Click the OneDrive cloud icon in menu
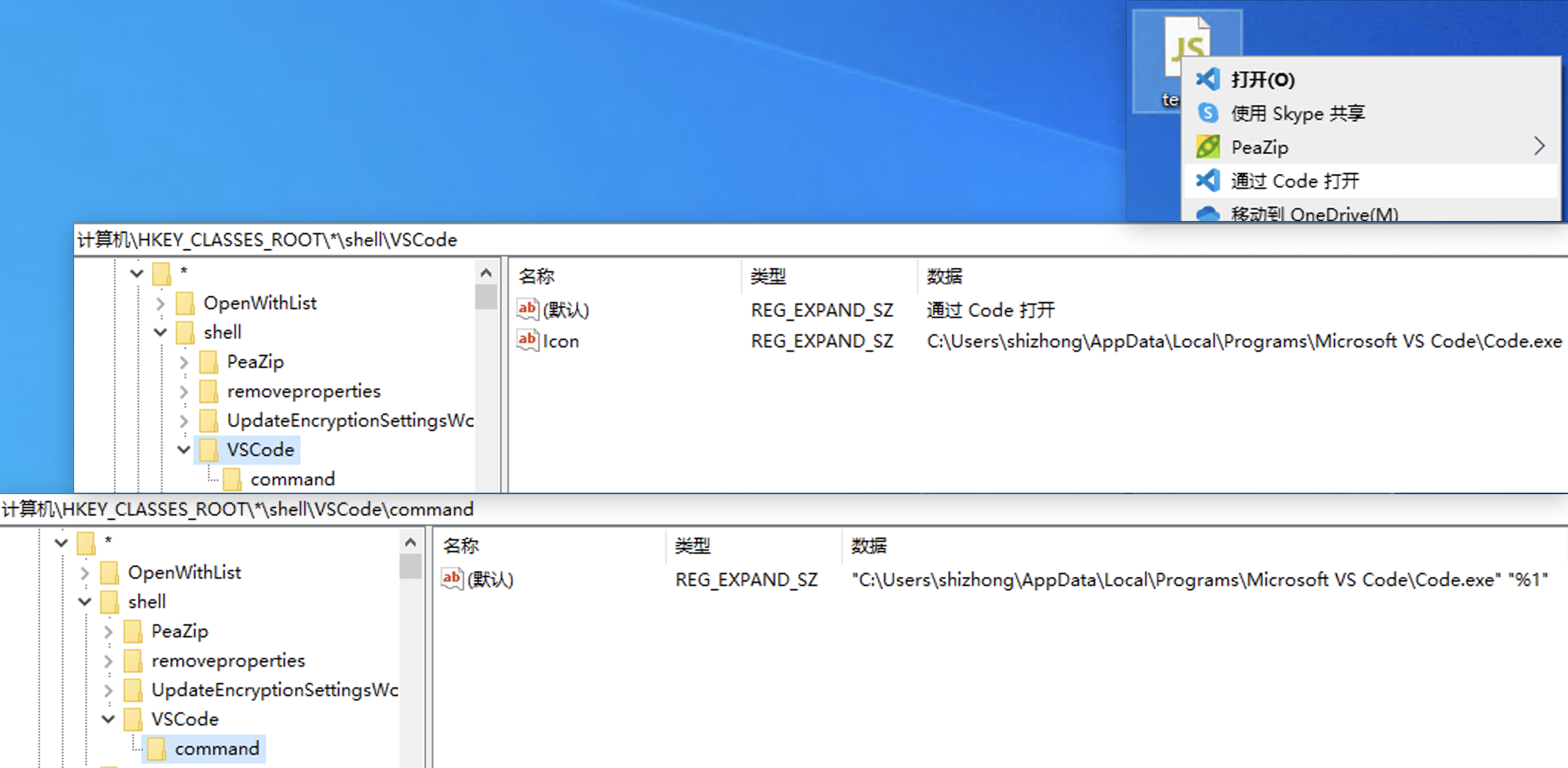The image size is (1568, 768). click(x=1208, y=214)
